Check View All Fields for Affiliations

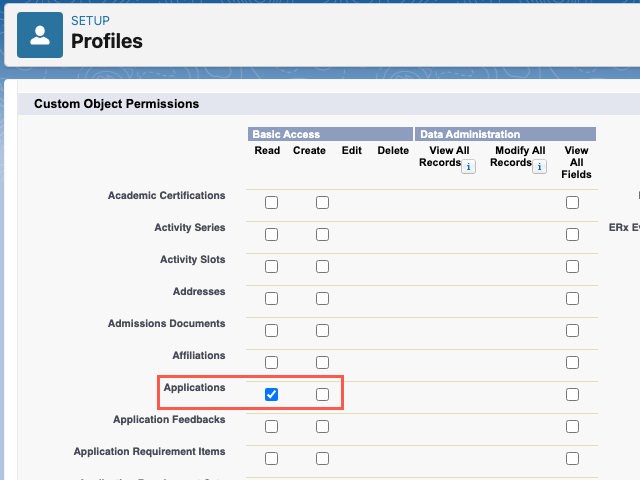(572, 363)
